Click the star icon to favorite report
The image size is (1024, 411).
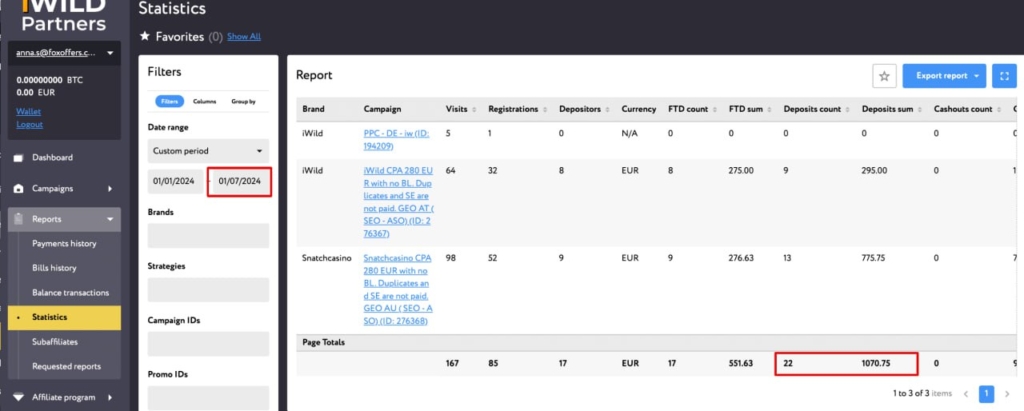point(883,76)
